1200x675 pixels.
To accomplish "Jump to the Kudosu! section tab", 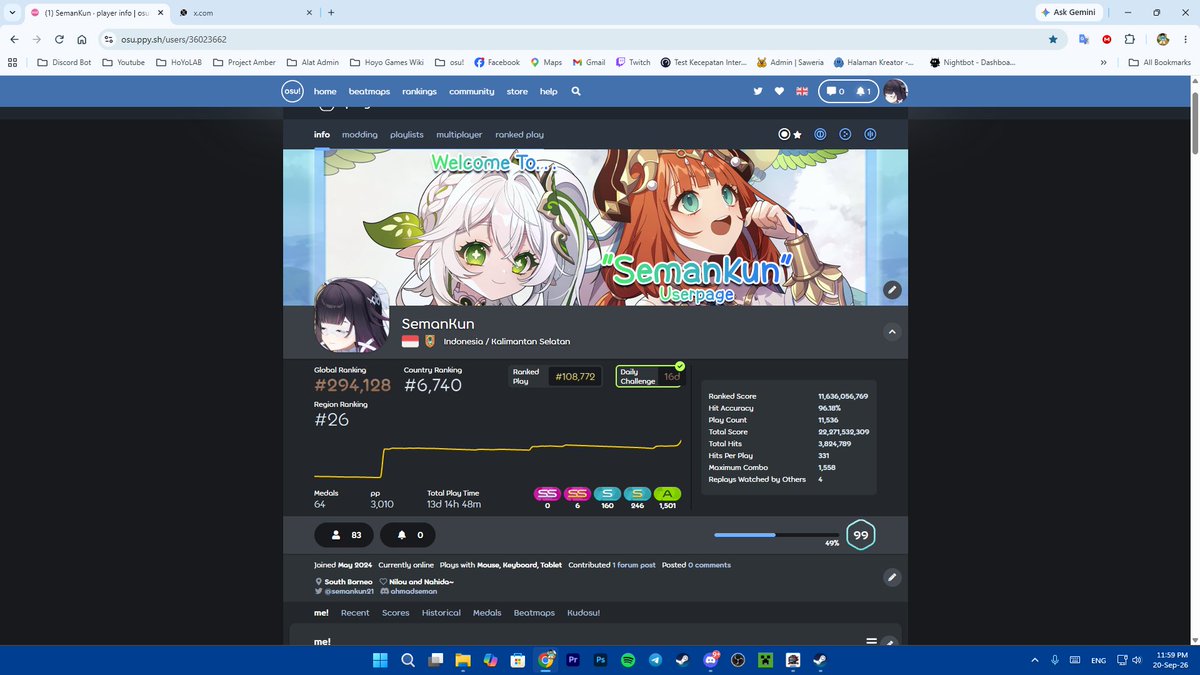I will (x=583, y=612).
